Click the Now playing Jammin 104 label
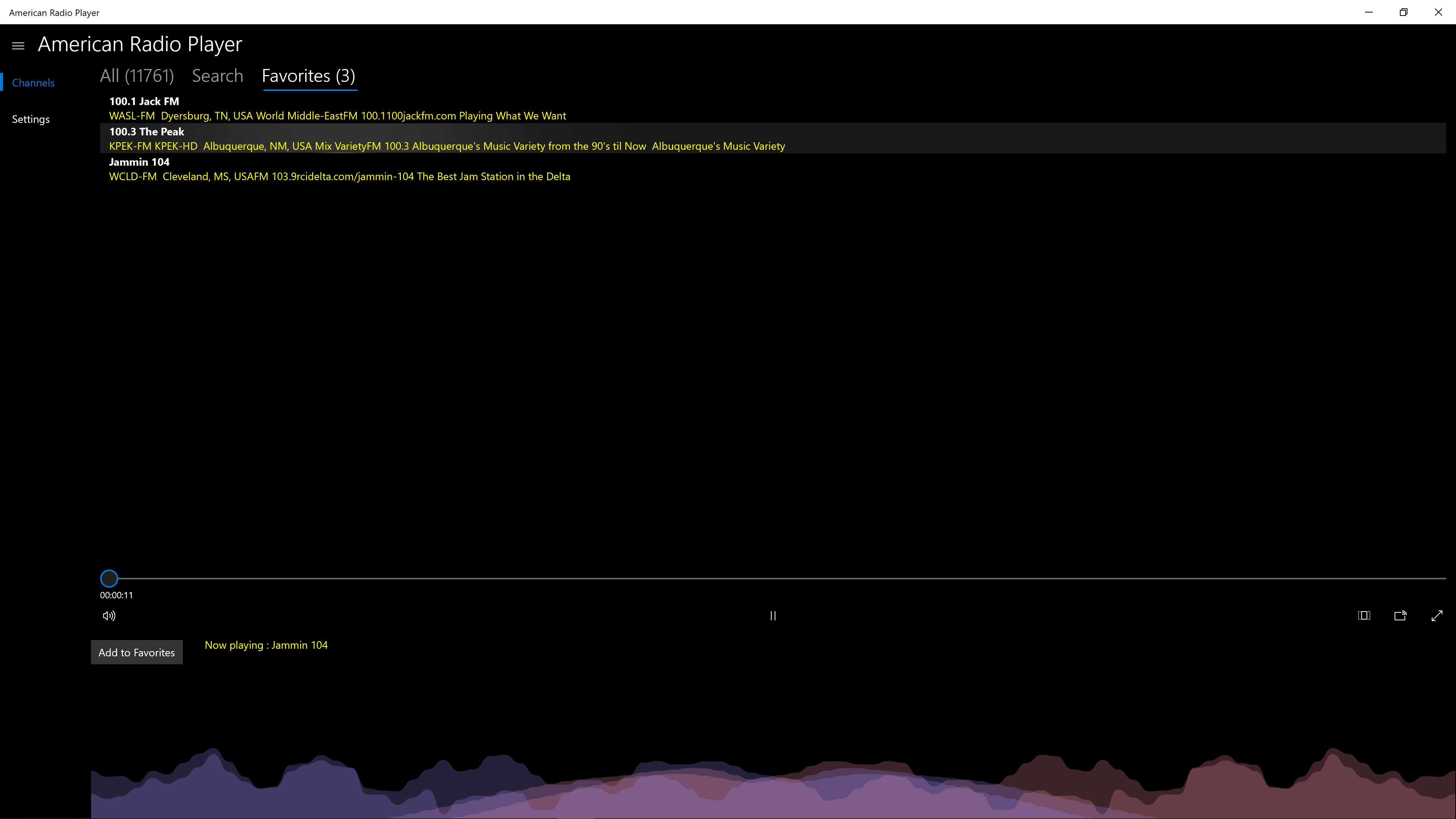This screenshot has width=1456, height=819. pos(266,645)
